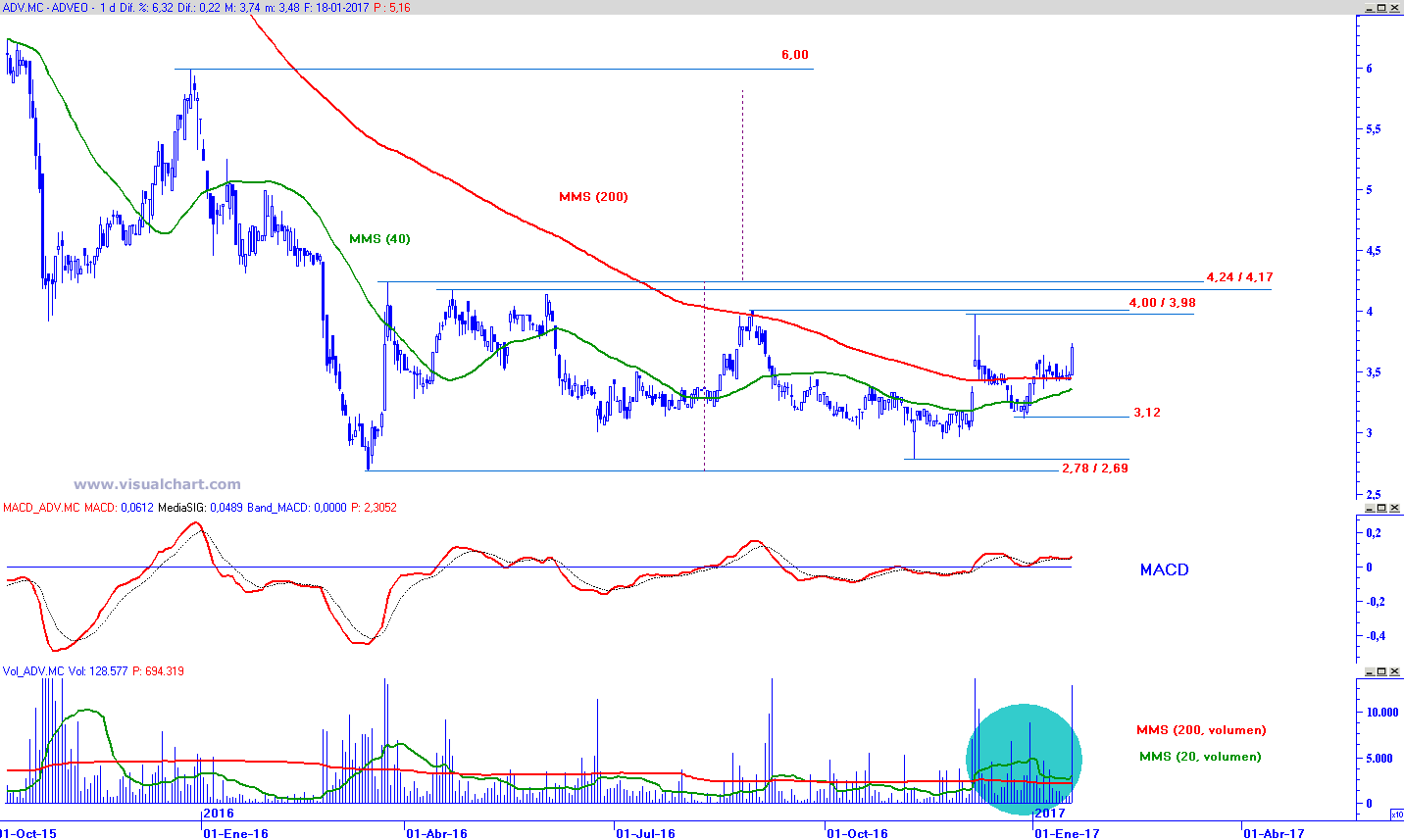Click the Vol: 128.577 reading
The width and height of the screenshot is (1404, 840).
98,671
